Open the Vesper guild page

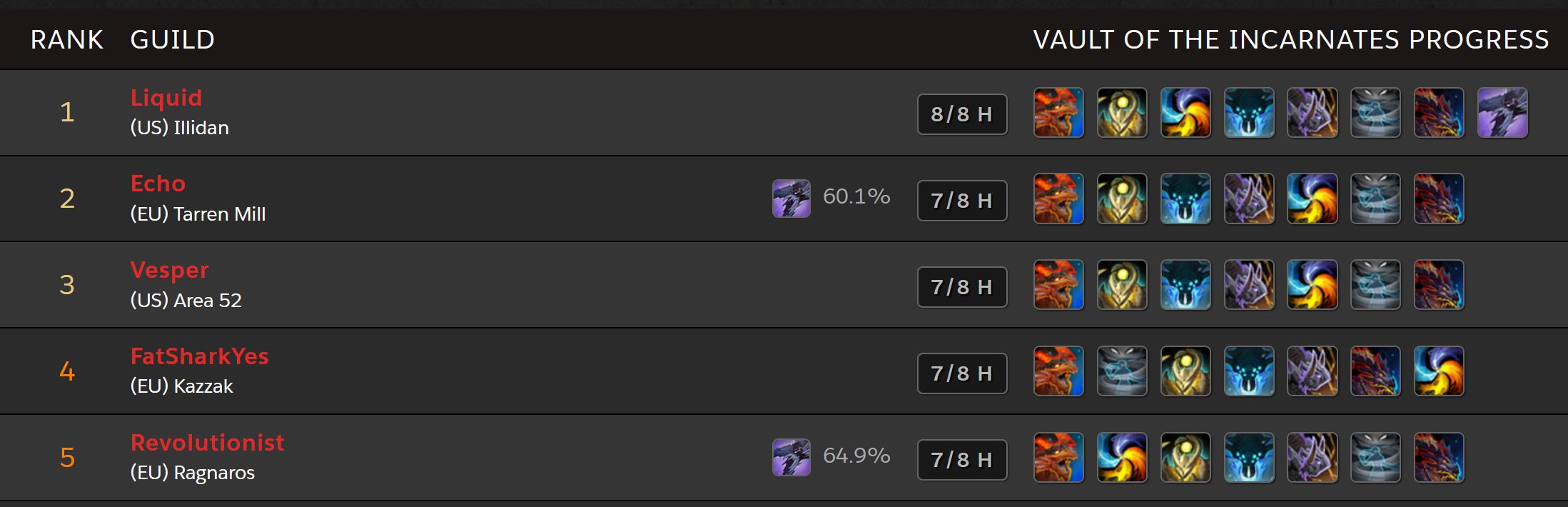[x=169, y=270]
